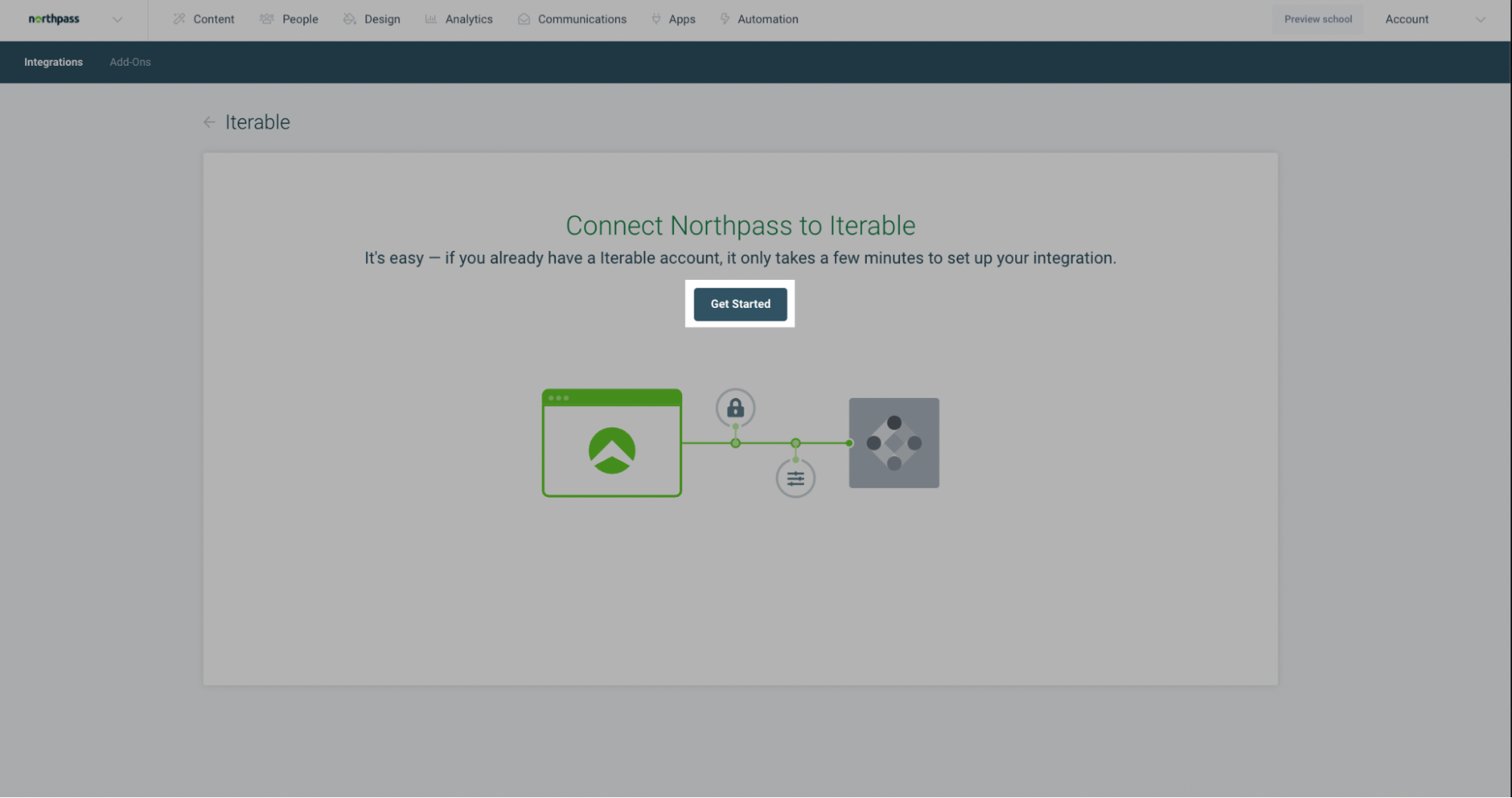This screenshot has height=798, width=1512.
Task: Open the Account dropdown
Action: click(1434, 19)
